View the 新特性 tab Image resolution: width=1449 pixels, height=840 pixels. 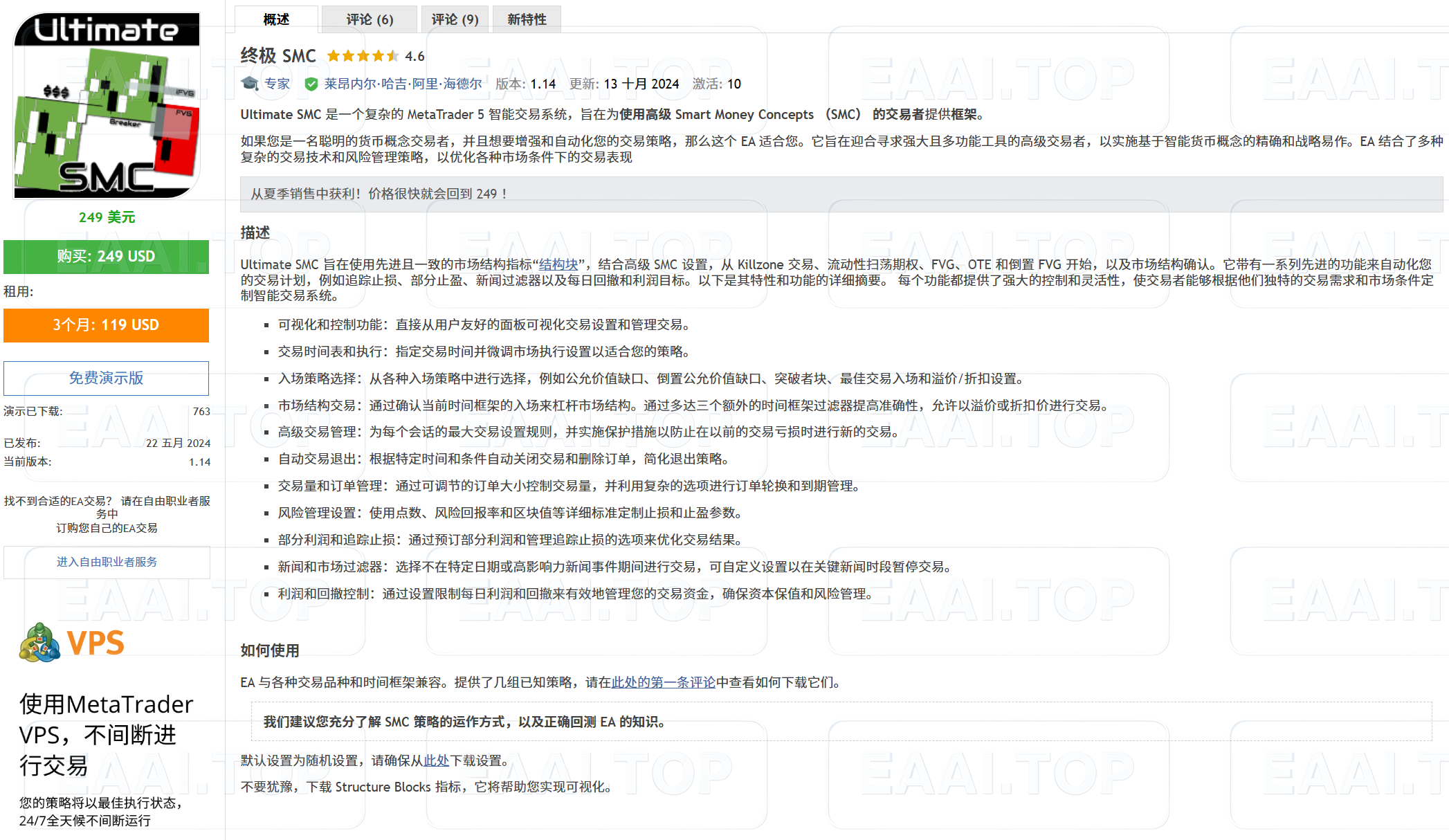526,19
